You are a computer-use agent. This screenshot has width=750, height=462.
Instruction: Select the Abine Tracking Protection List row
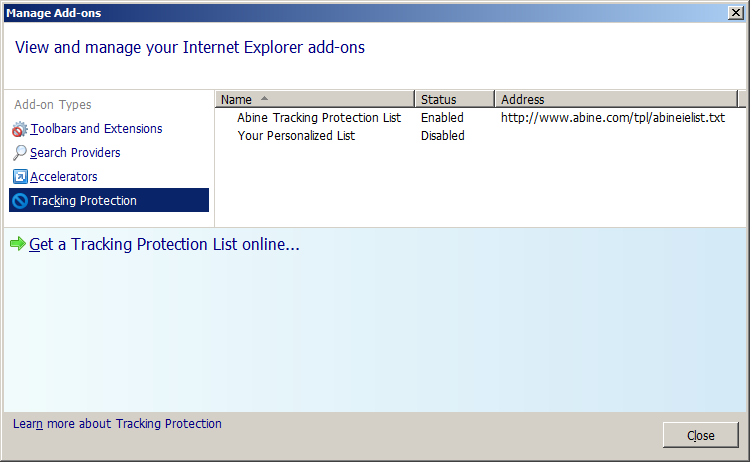coord(318,118)
